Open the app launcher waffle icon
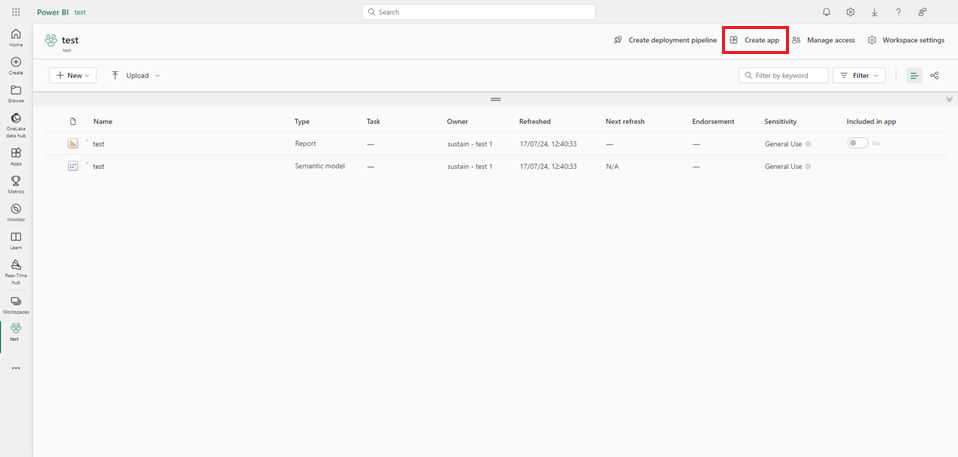Viewport: 958px width, 457px height. click(x=15, y=12)
